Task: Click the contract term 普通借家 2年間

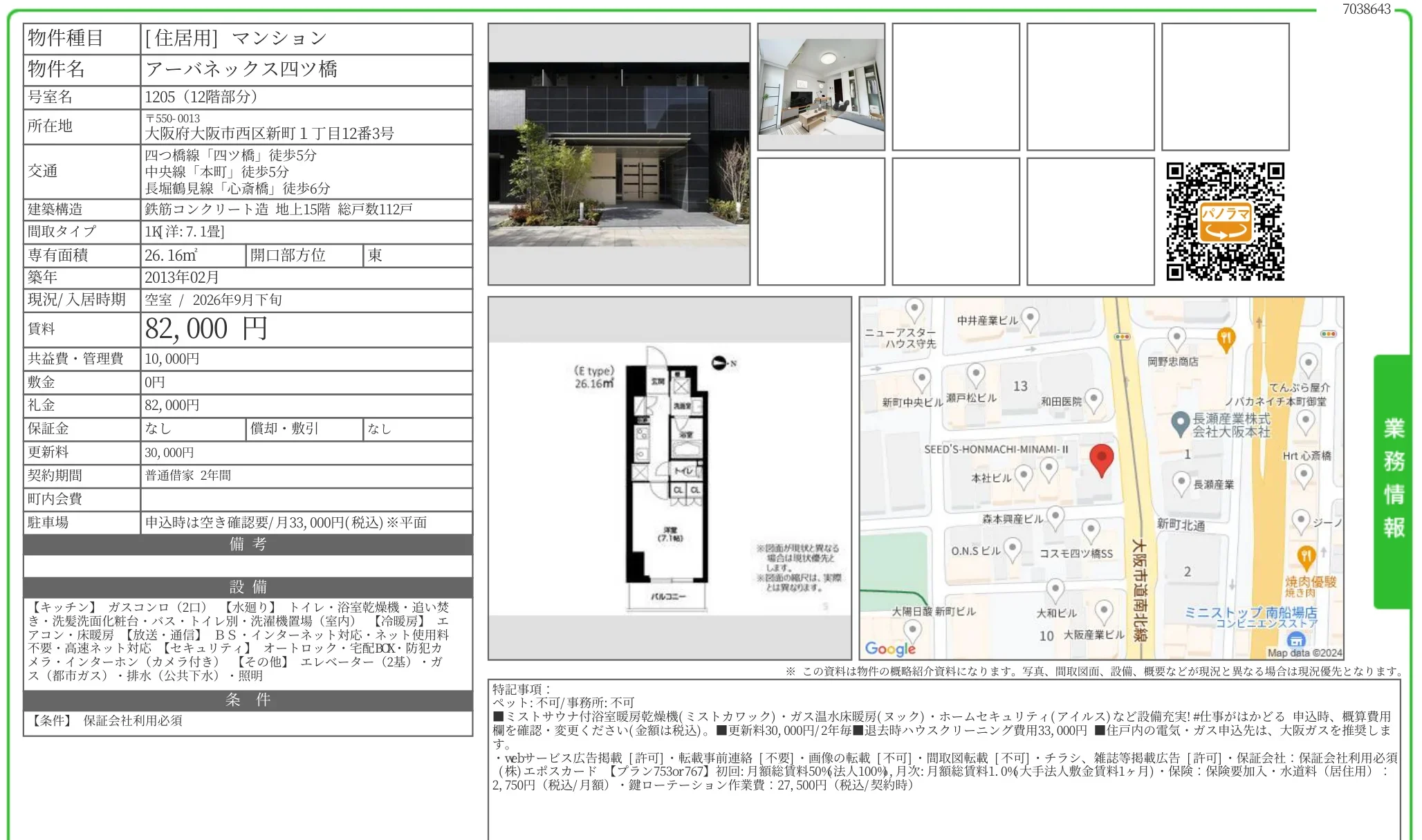Action: (x=188, y=476)
